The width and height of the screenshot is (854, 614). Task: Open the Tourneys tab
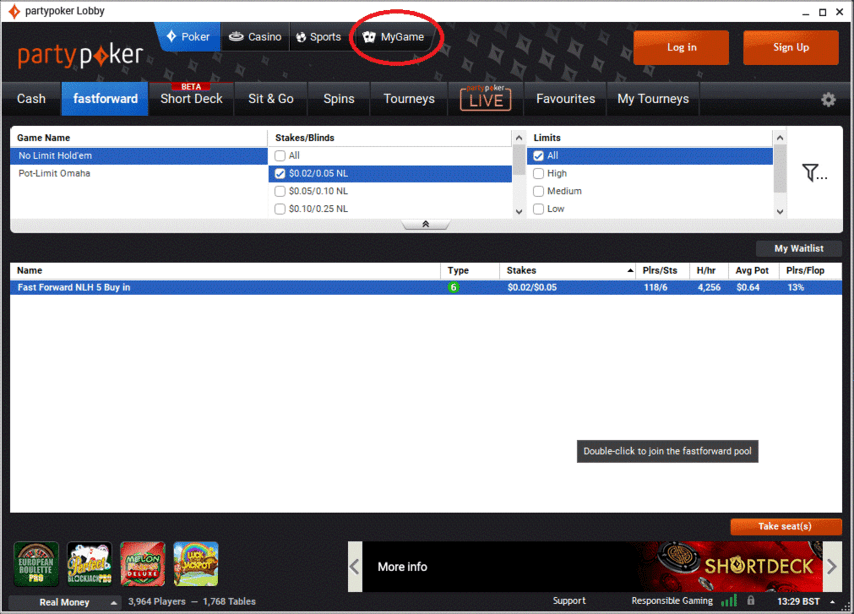(x=409, y=99)
